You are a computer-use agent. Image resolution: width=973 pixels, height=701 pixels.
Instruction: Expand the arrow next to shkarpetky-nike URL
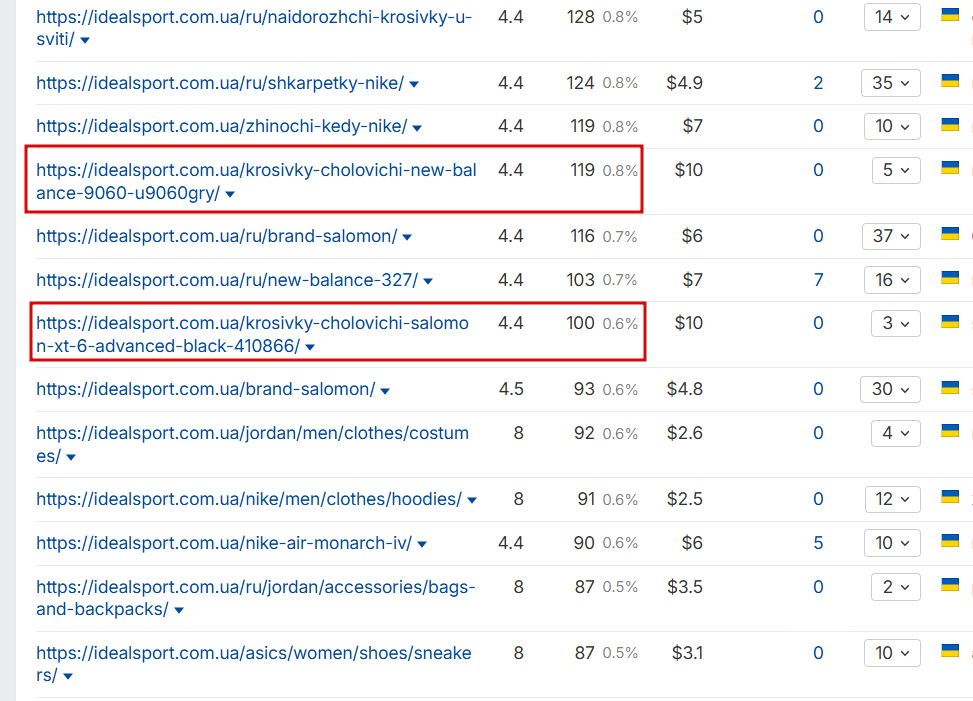(414, 84)
